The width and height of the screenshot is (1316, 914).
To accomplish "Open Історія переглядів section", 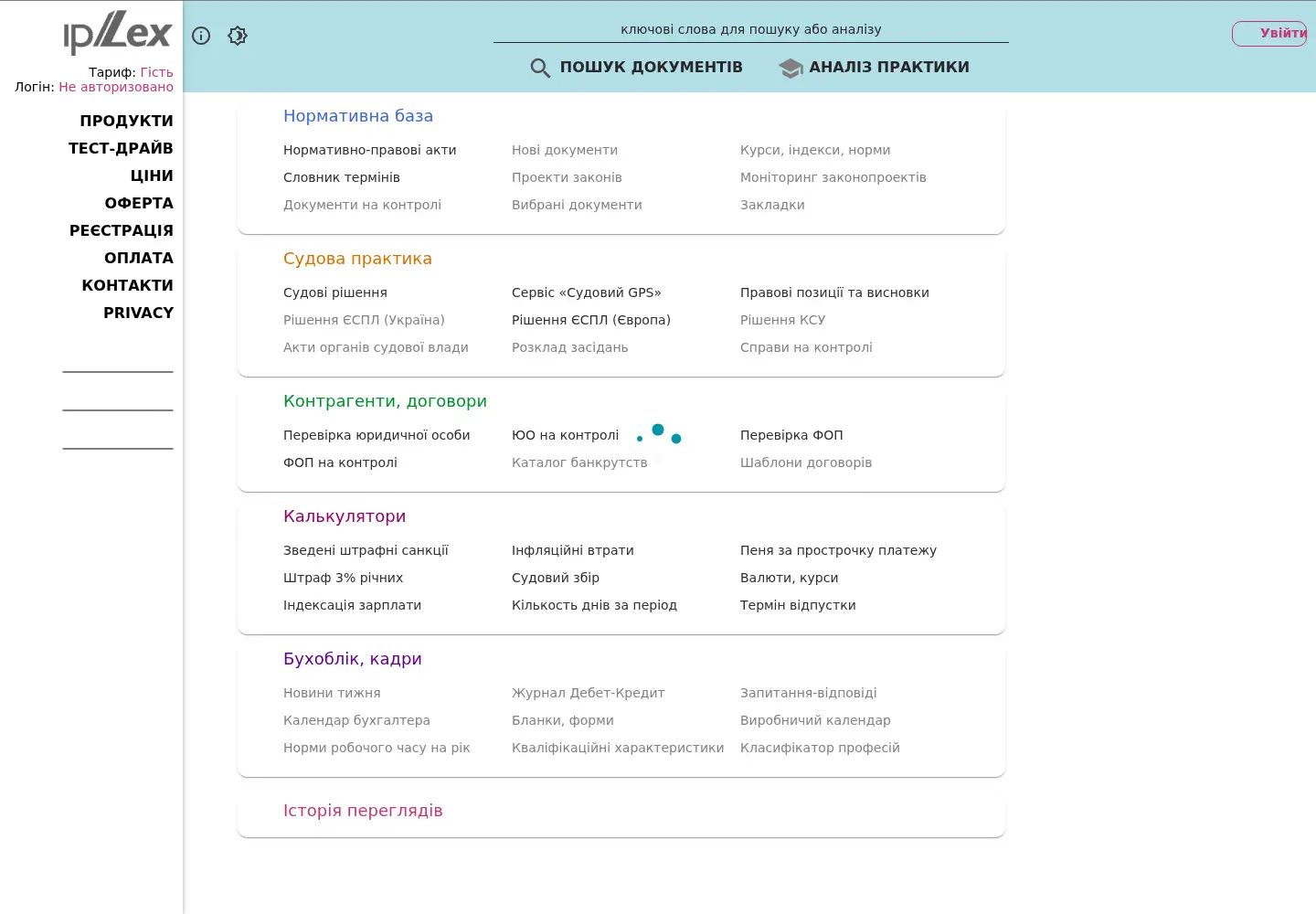I will [x=363, y=811].
